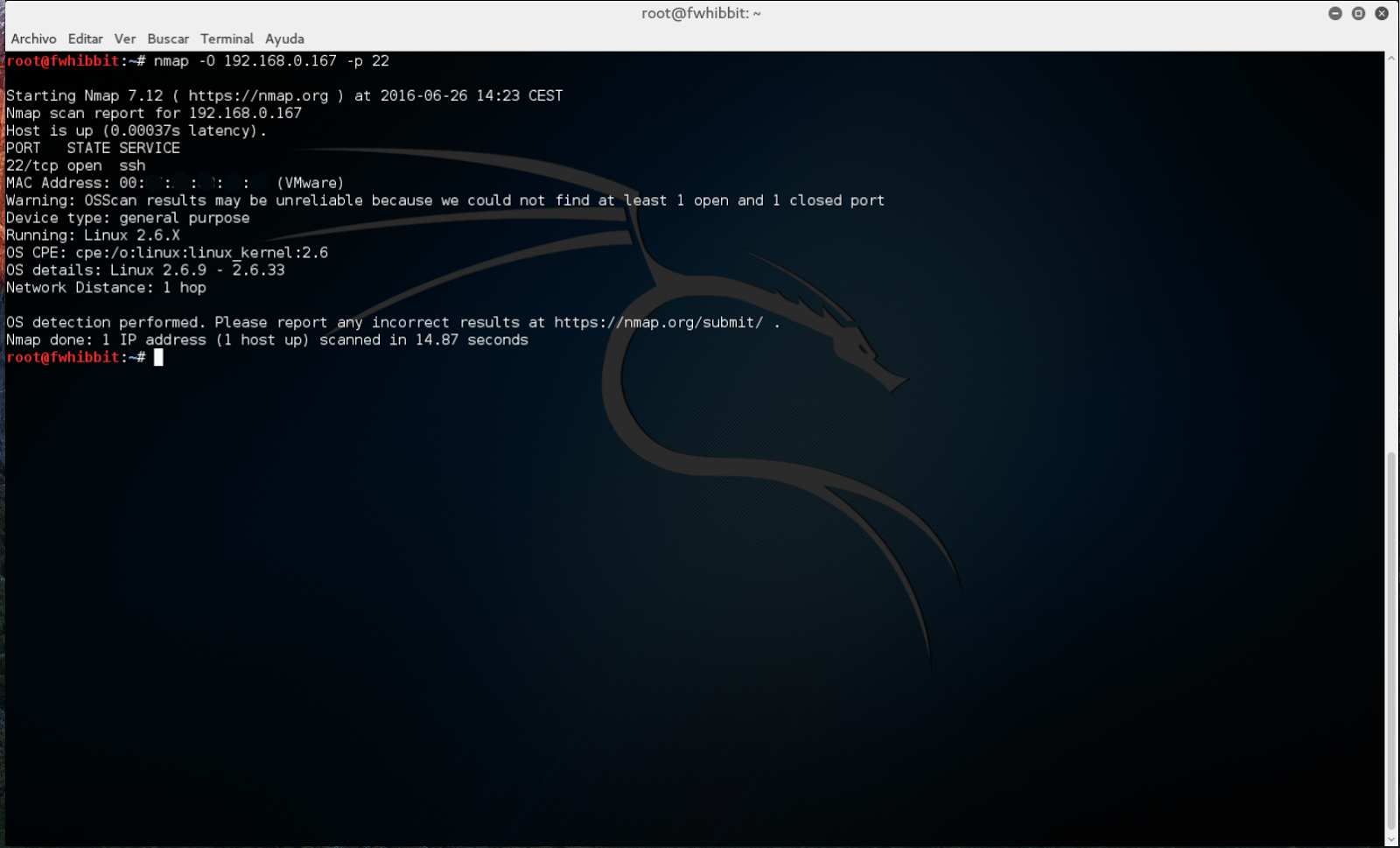Click the window title root@fwhibbit: ~
This screenshot has height=848, width=1400.
701,13
